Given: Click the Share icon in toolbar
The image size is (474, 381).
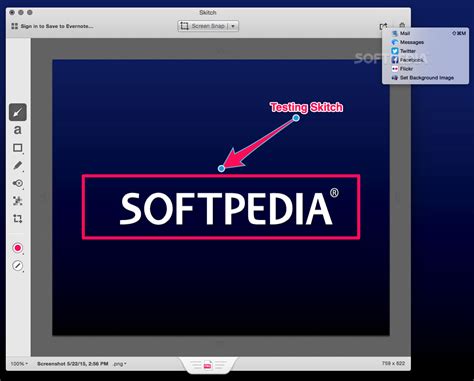Looking at the screenshot, I should pyautogui.click(x=384, y=26).
